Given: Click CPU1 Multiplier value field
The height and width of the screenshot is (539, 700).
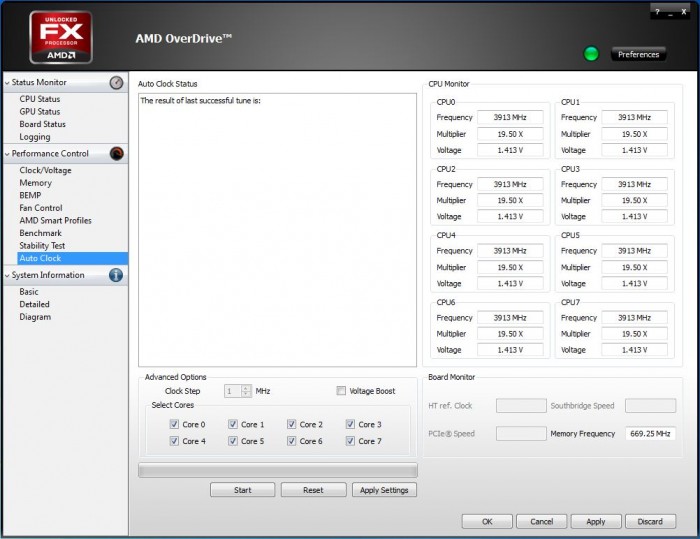Looking at the screenshot, I should click(634, 134).
